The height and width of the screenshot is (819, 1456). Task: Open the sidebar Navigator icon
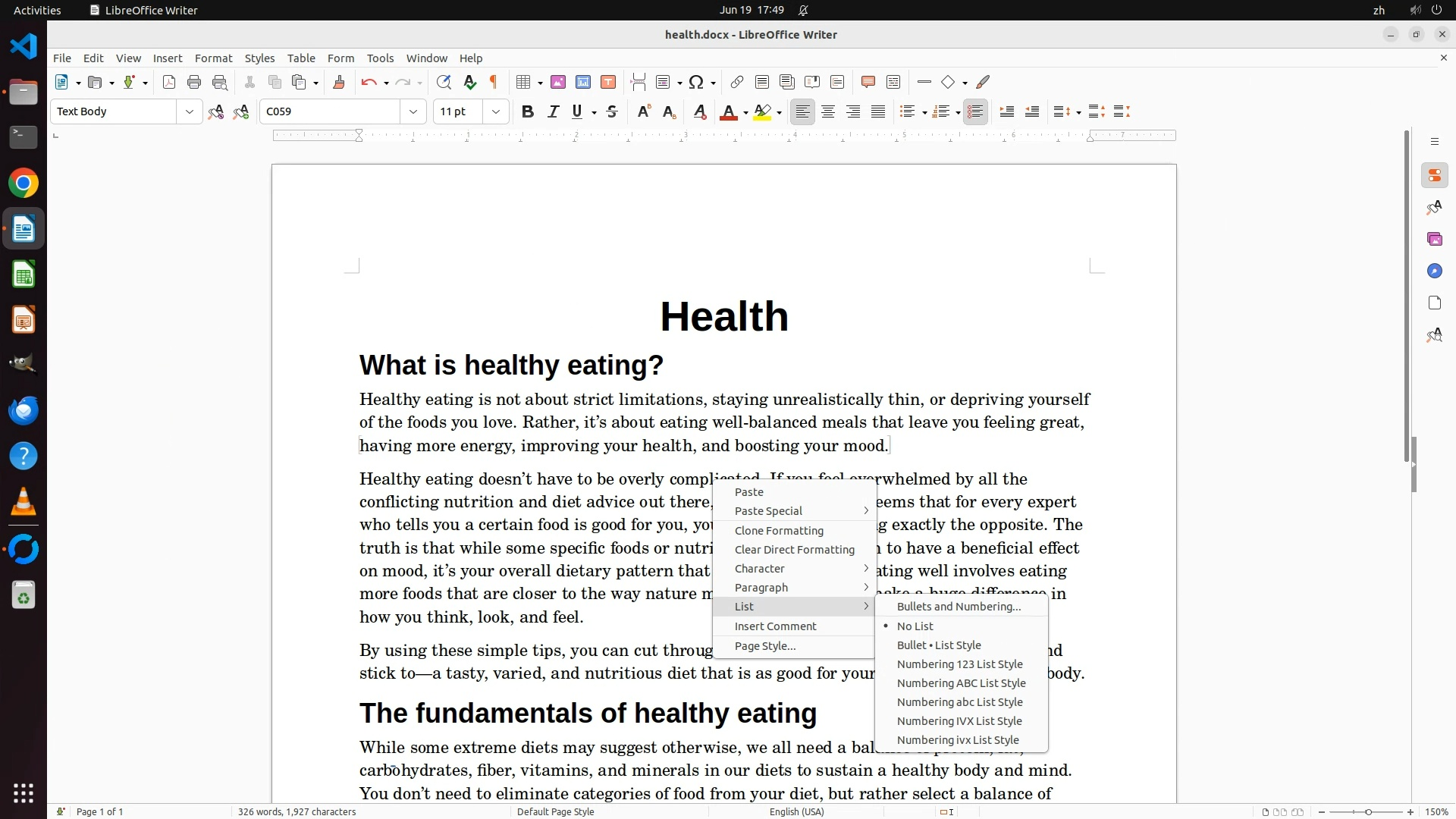(1434, 271)
